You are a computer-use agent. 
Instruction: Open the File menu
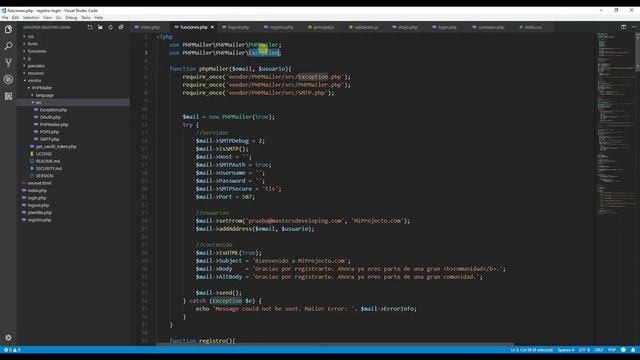pos(5,18)
